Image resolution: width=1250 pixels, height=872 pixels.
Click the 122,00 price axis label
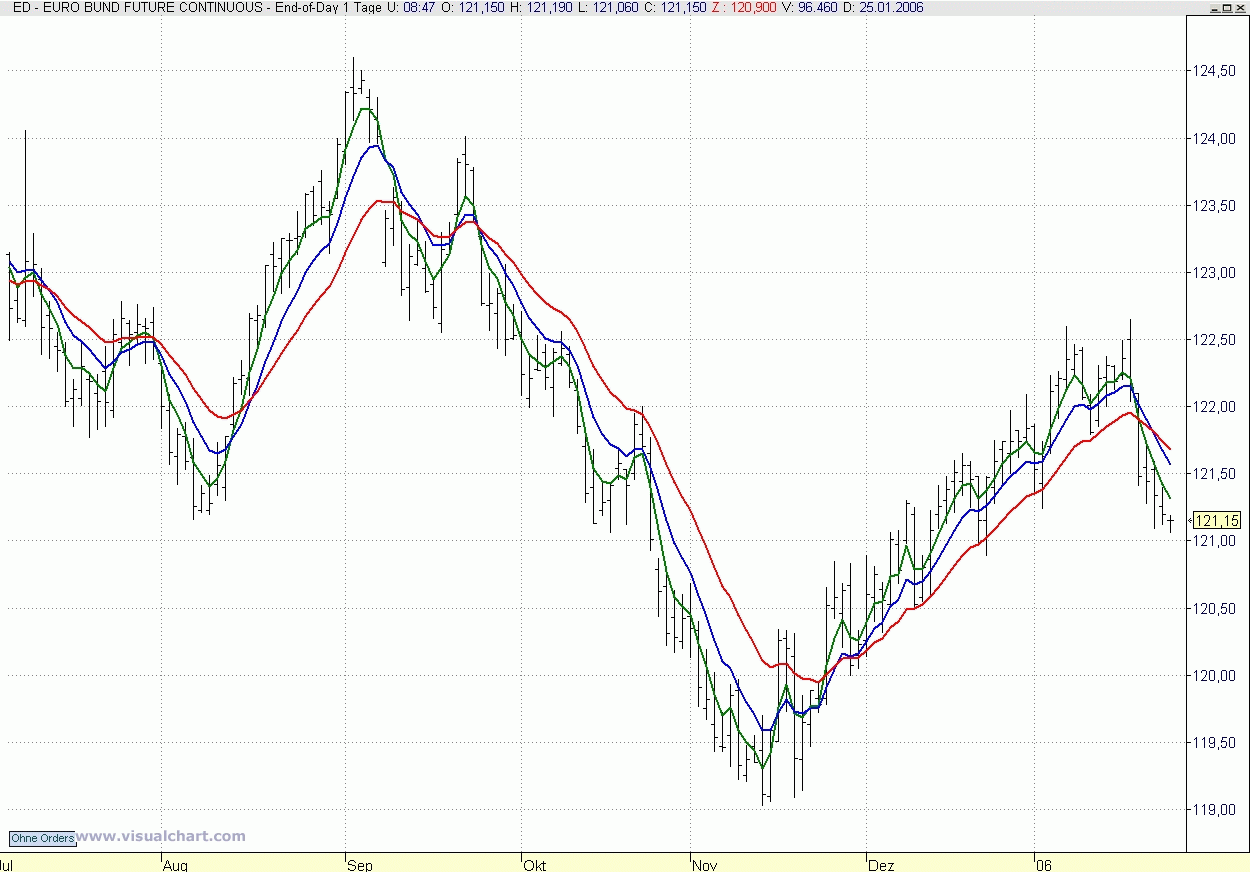pyautogui.click(x=1214, y=407)
